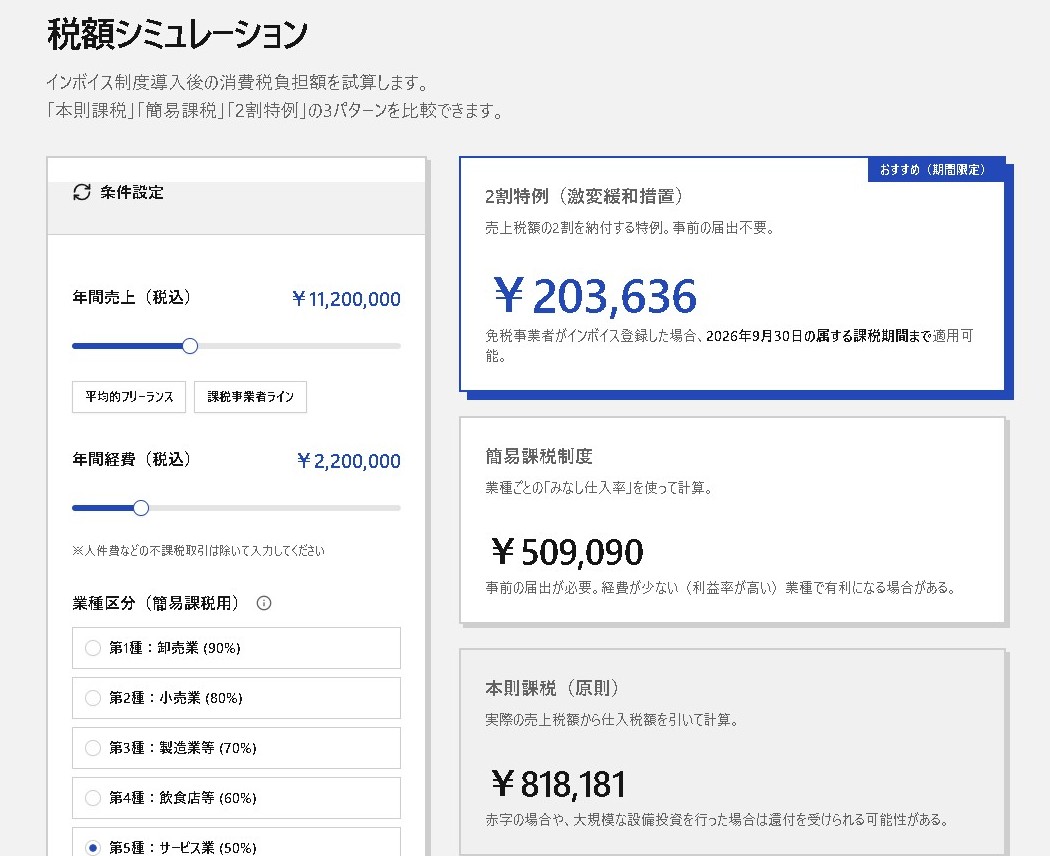Select radio button 第5種：サービス業 (50%)

95,846
